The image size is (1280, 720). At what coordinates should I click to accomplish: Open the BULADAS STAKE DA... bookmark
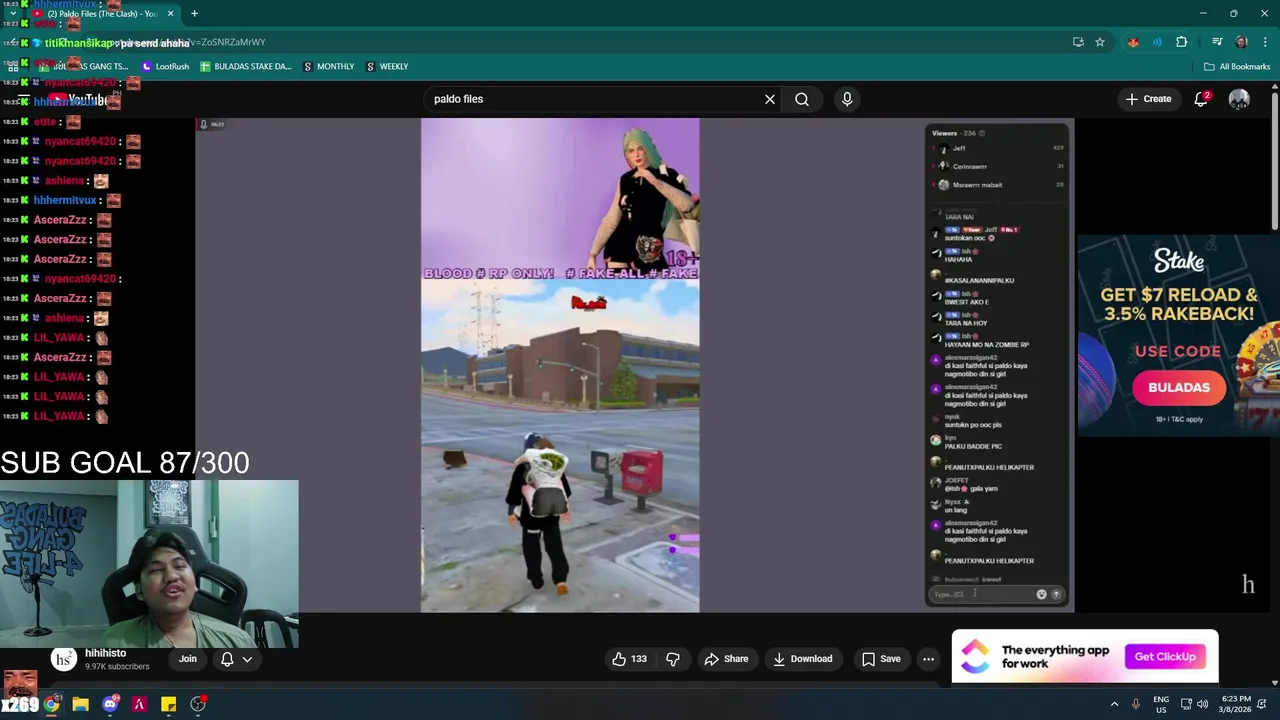(x=245, y=66)
